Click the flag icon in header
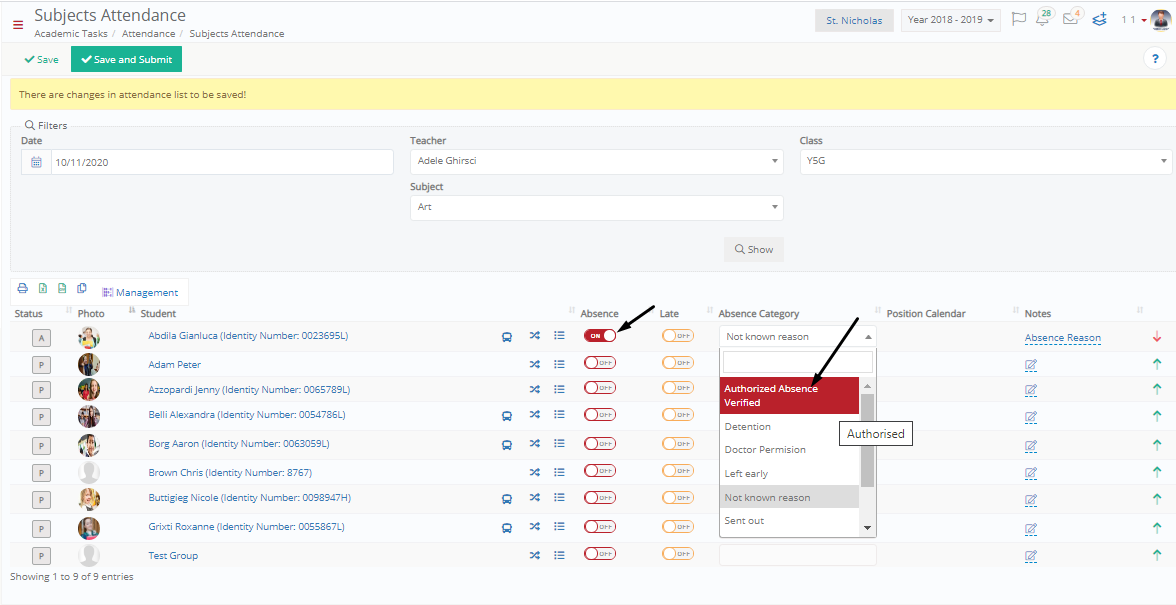 pos(1018,19)
